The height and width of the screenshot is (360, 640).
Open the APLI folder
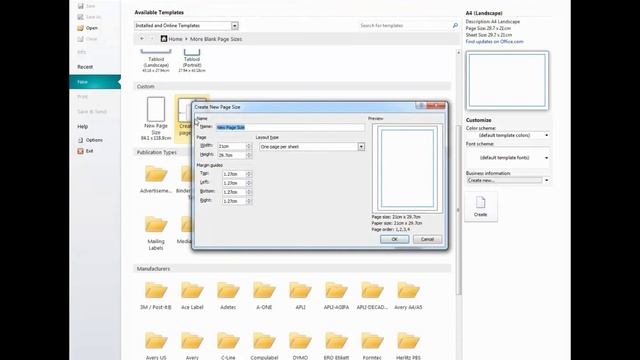[300, 296]
